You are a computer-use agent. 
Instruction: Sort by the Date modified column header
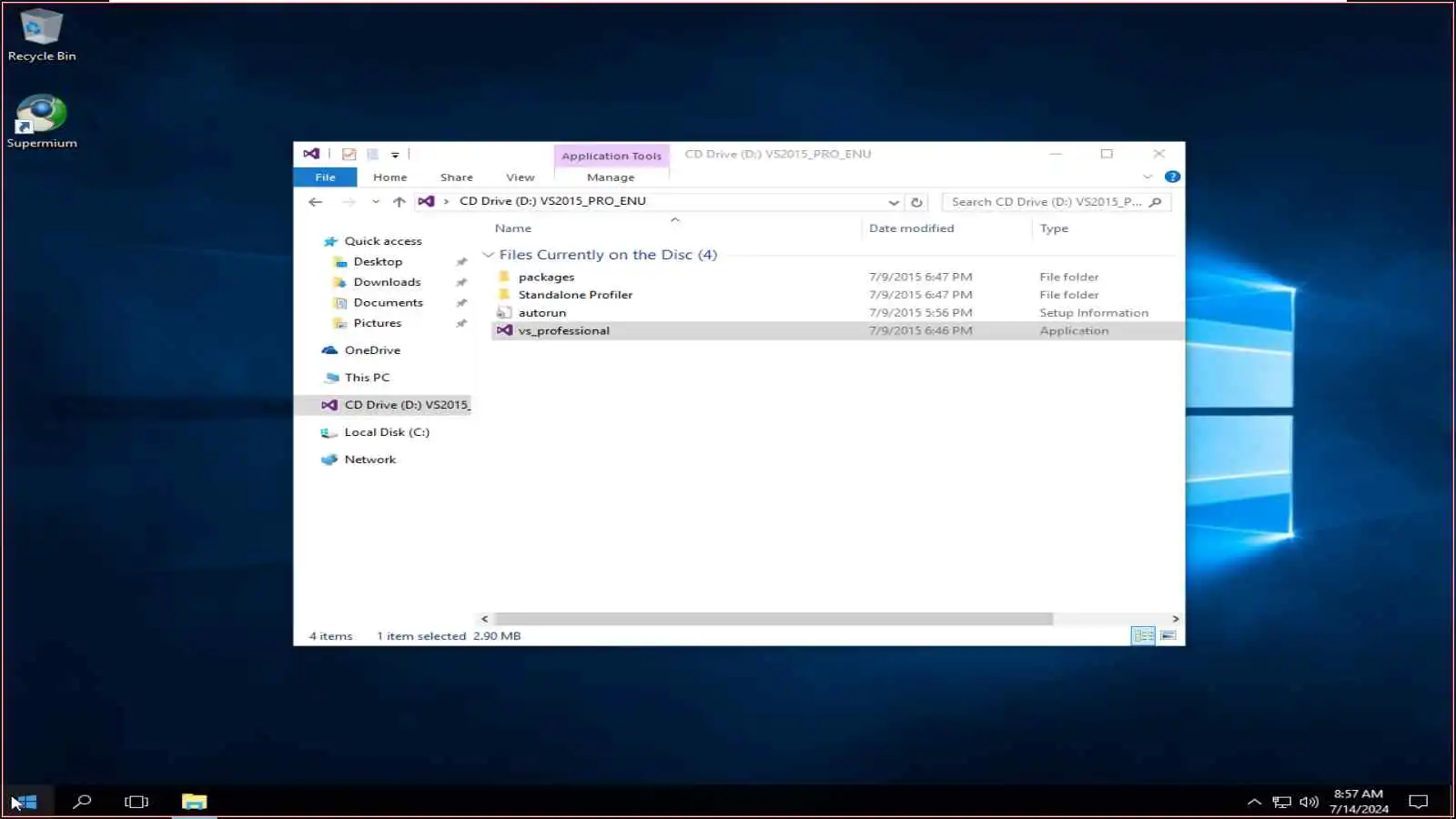click(912, 228)
